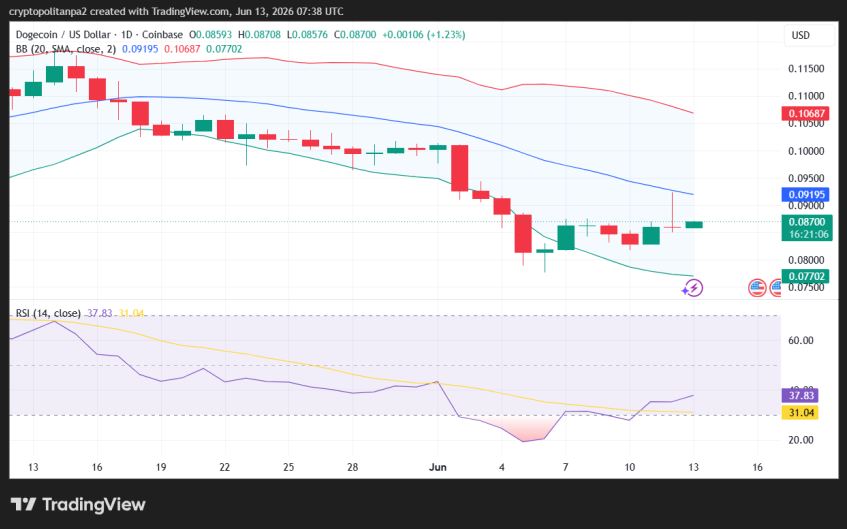
Task: Click the BB (20, SMA, close, 2) indicator label
Action: 65,49
